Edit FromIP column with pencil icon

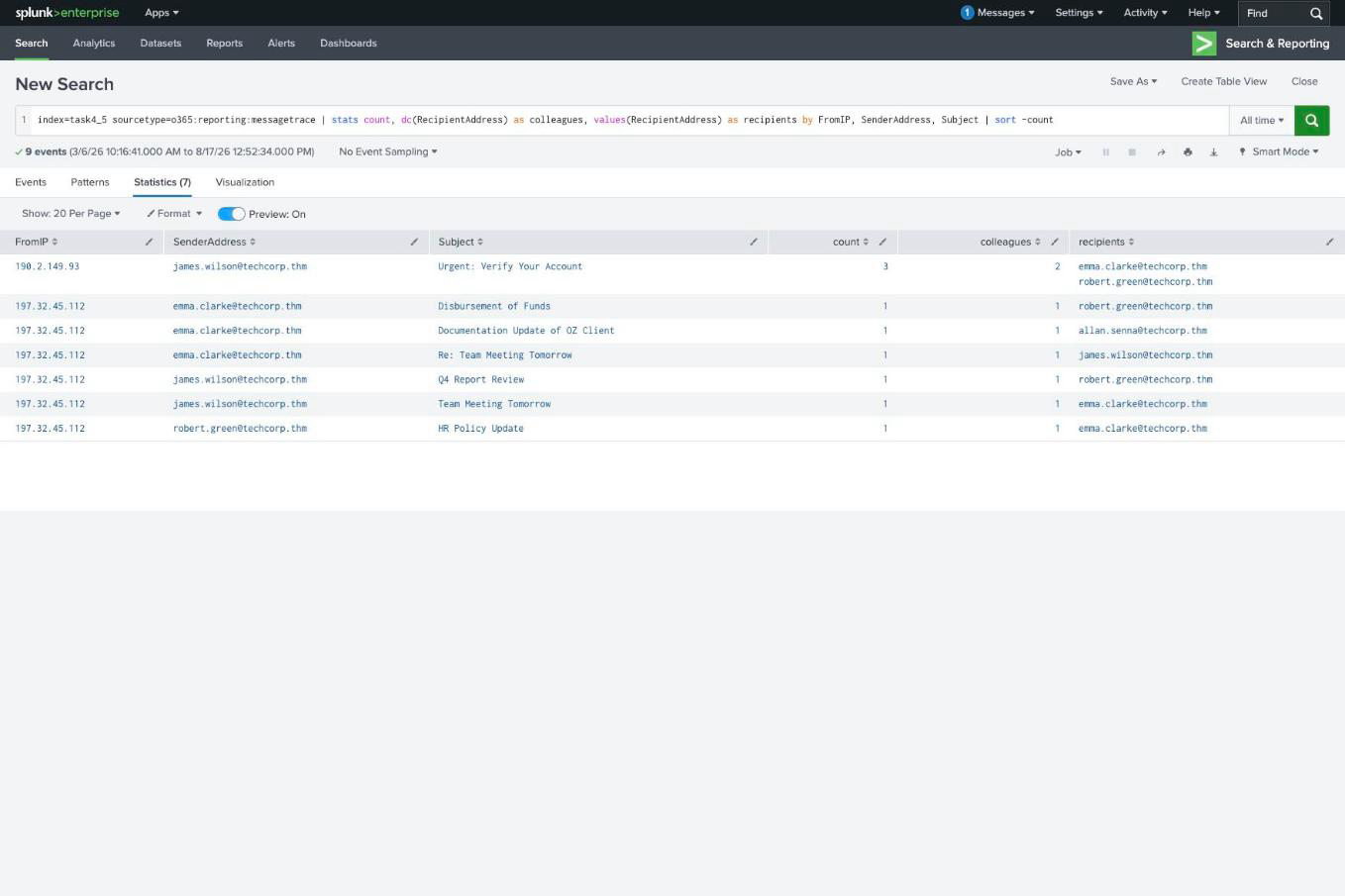point(150,242)
